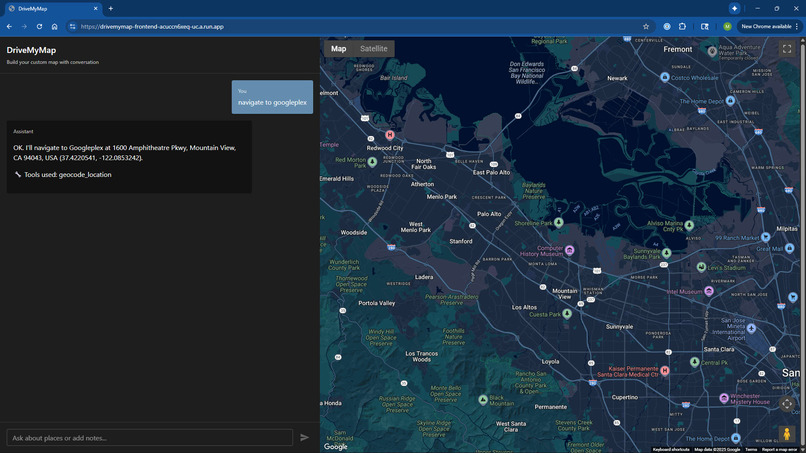806x453 pixels.
Task: Switch to Satellite map view
Action: pos(374,49)
